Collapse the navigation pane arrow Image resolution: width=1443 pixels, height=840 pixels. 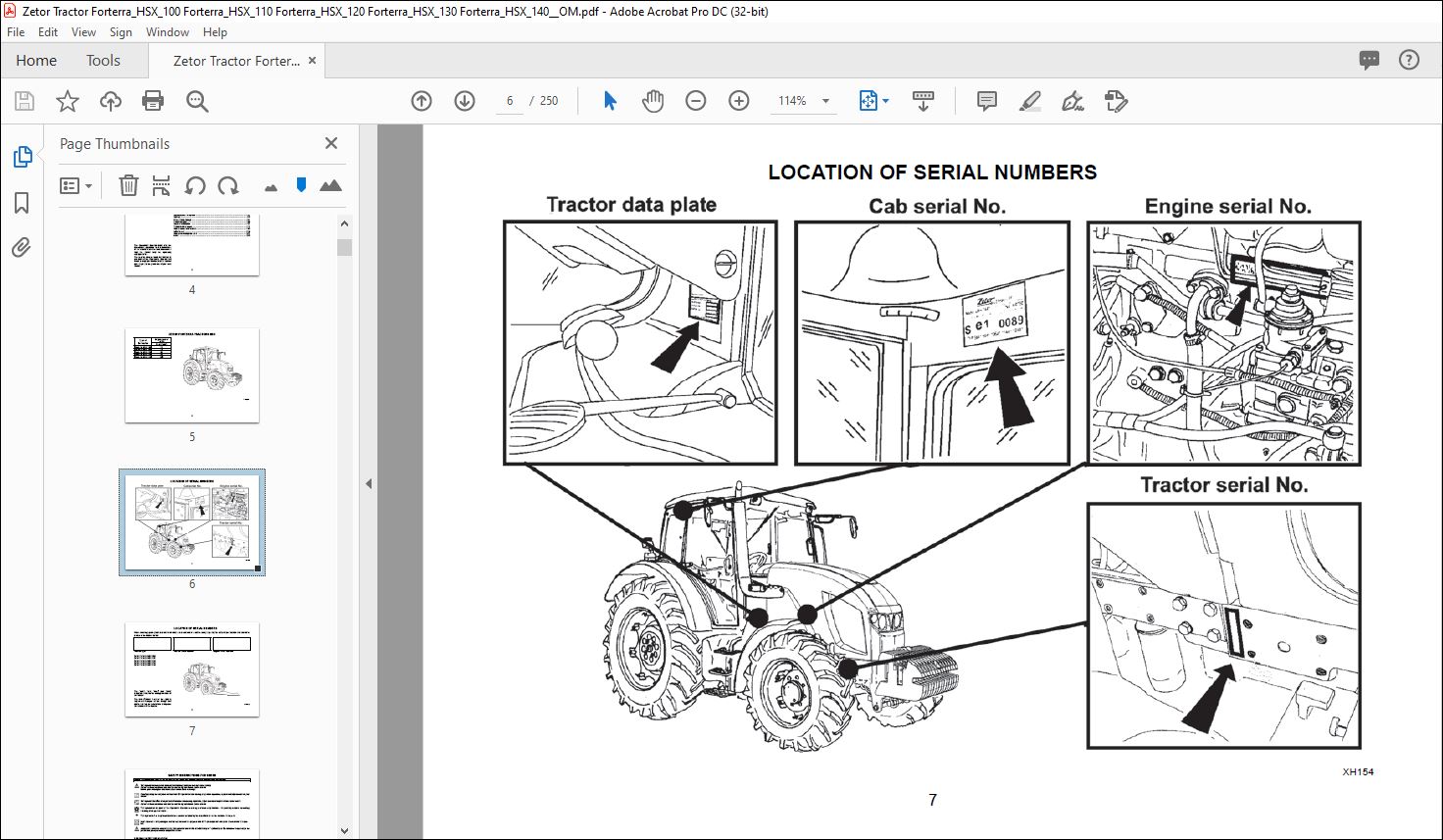pyautogui.click(x=369, y=483)
